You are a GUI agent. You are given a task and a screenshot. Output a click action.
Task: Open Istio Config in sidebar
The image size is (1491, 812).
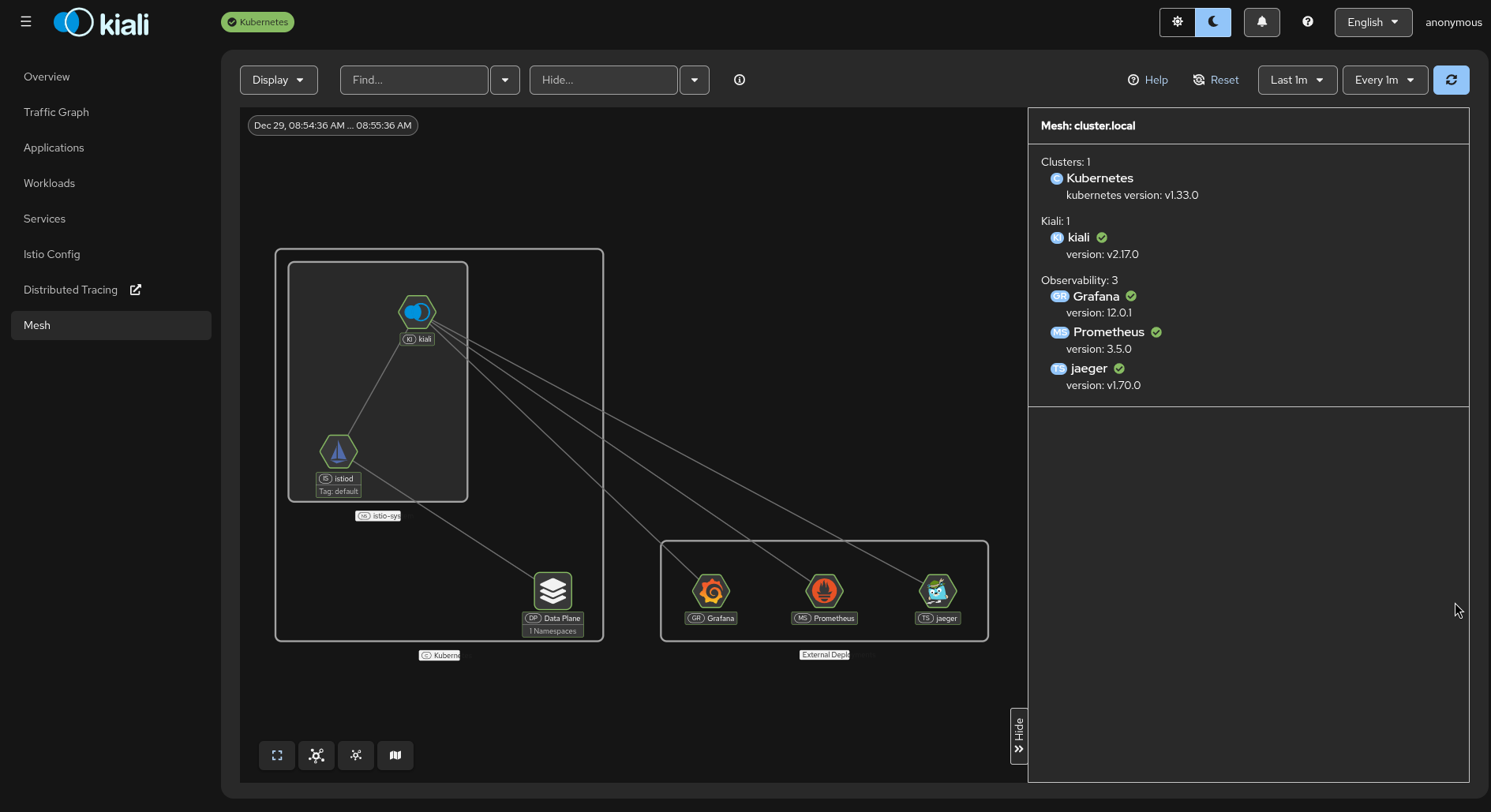click(52, 254)
